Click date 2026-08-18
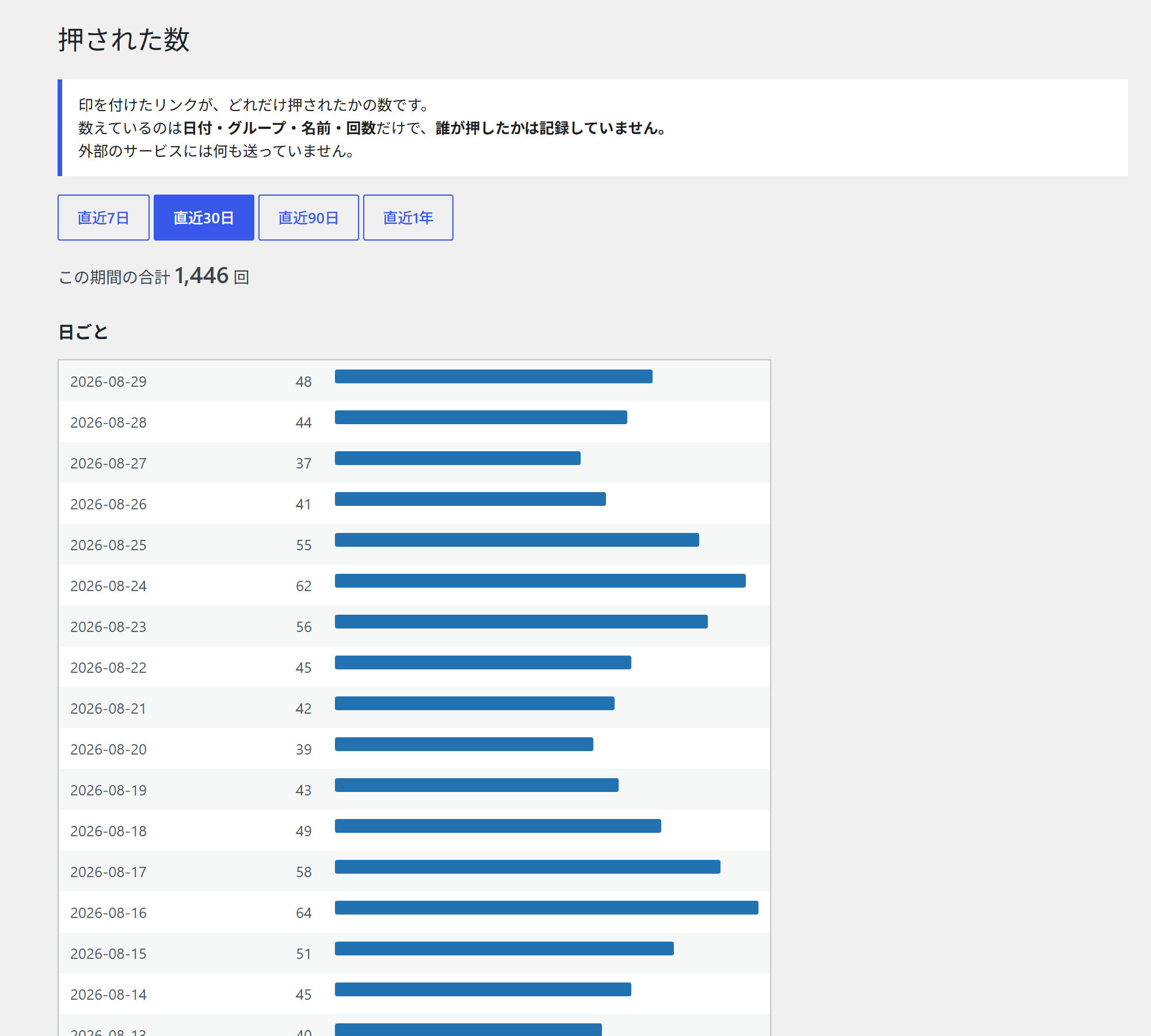1151x1036 pixels. 108,831
